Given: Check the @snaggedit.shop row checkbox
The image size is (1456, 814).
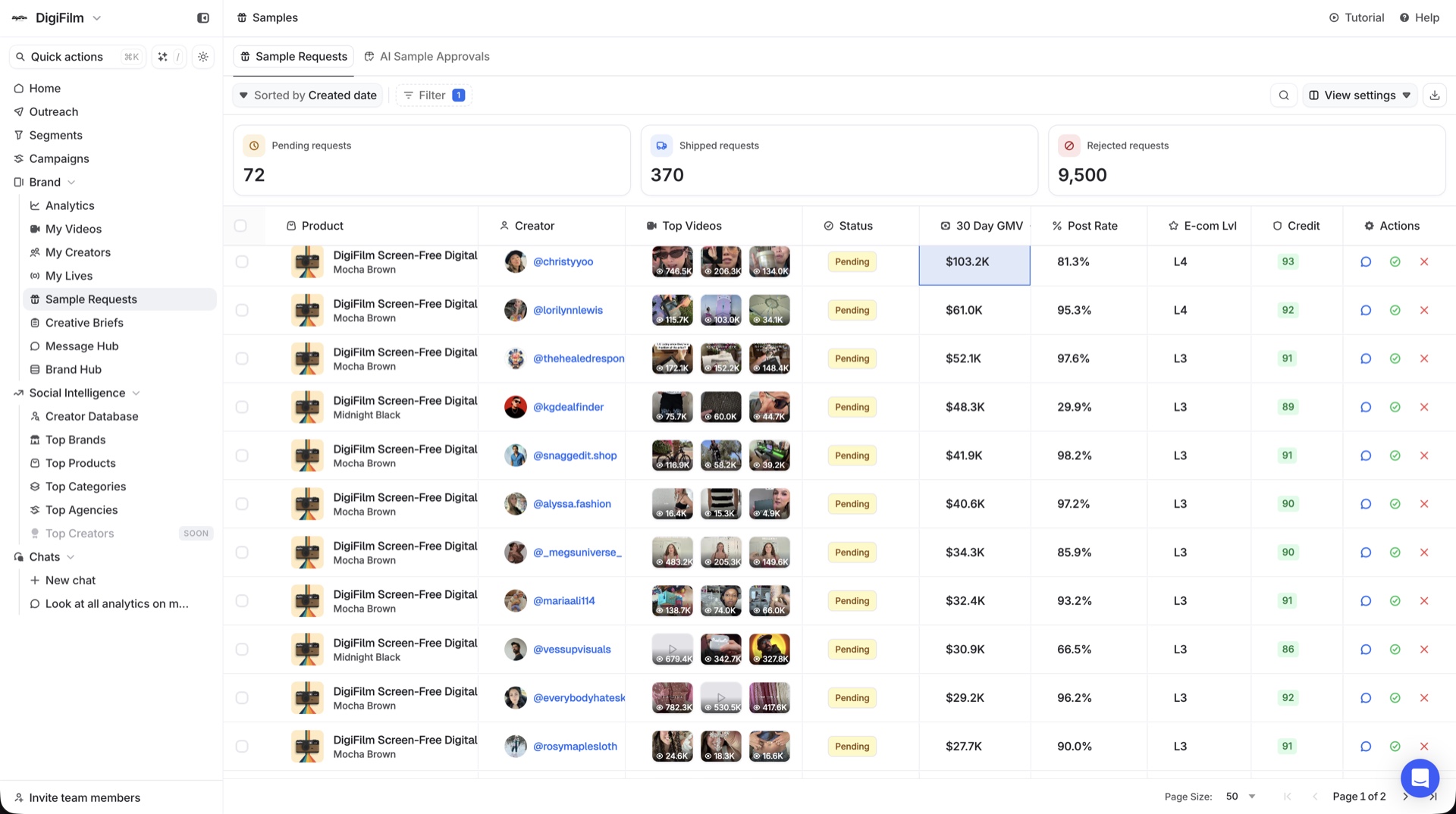Looking at the screenshot, I should (242, 456).
